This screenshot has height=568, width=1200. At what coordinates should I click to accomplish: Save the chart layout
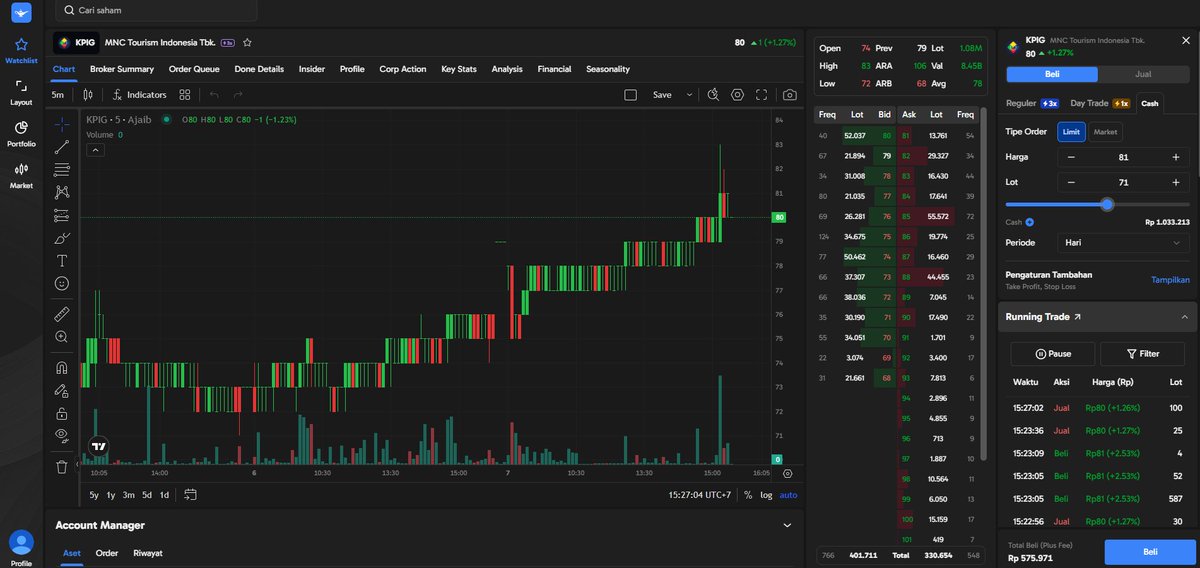(x=662, y=94)
